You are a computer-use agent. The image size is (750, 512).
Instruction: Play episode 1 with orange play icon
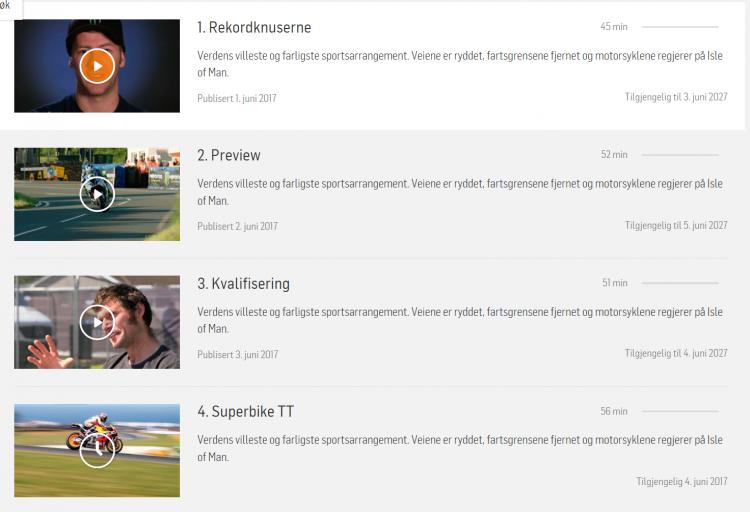tap(97, 66)
